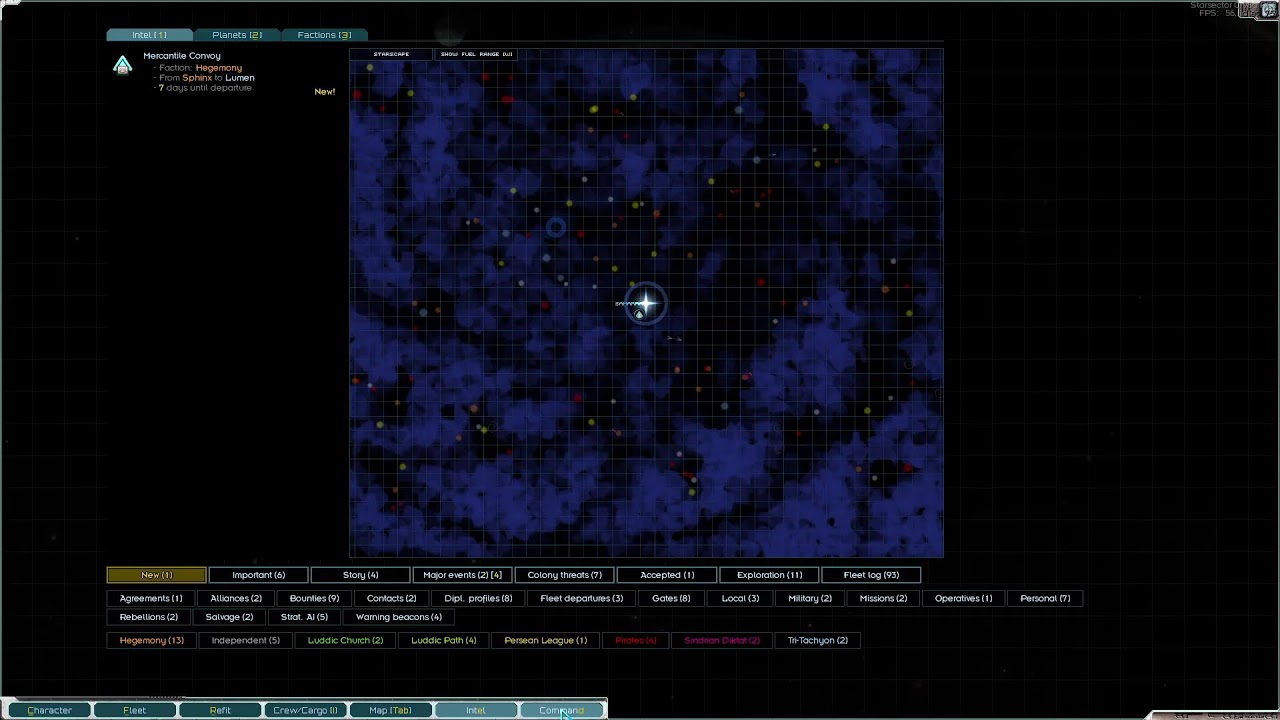This screenshot has width=1280, height=720.
Task: Open the Fleet screen tab
Action: [134, 710]
